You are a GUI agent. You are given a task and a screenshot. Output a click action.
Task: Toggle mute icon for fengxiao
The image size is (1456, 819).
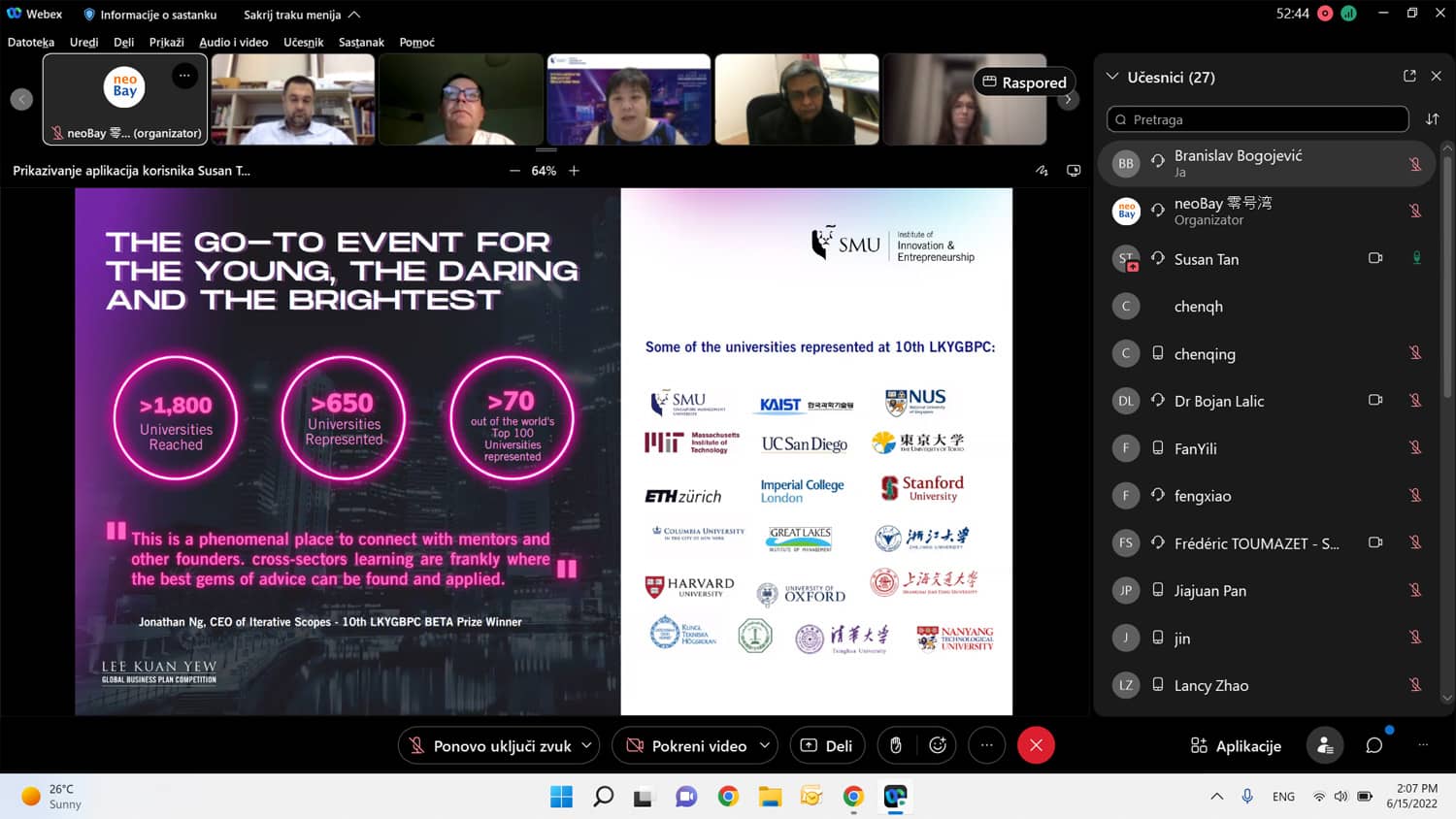click(1415, 495)
